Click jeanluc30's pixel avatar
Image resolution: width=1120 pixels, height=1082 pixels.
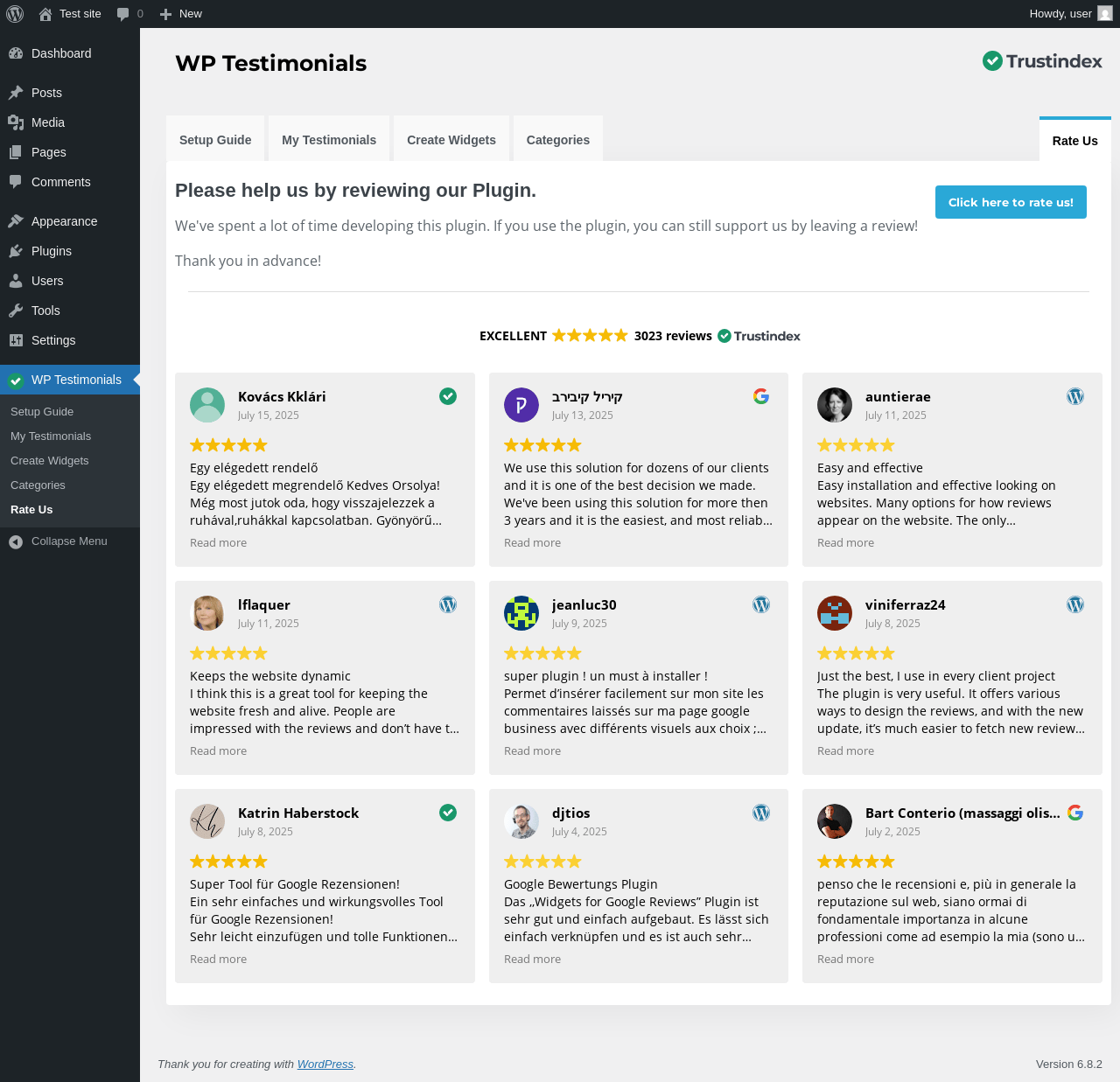[521, 613]
